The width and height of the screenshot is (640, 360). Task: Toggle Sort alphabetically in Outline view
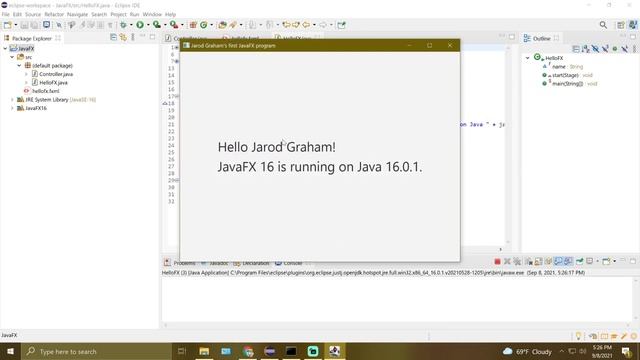point(586,49)
